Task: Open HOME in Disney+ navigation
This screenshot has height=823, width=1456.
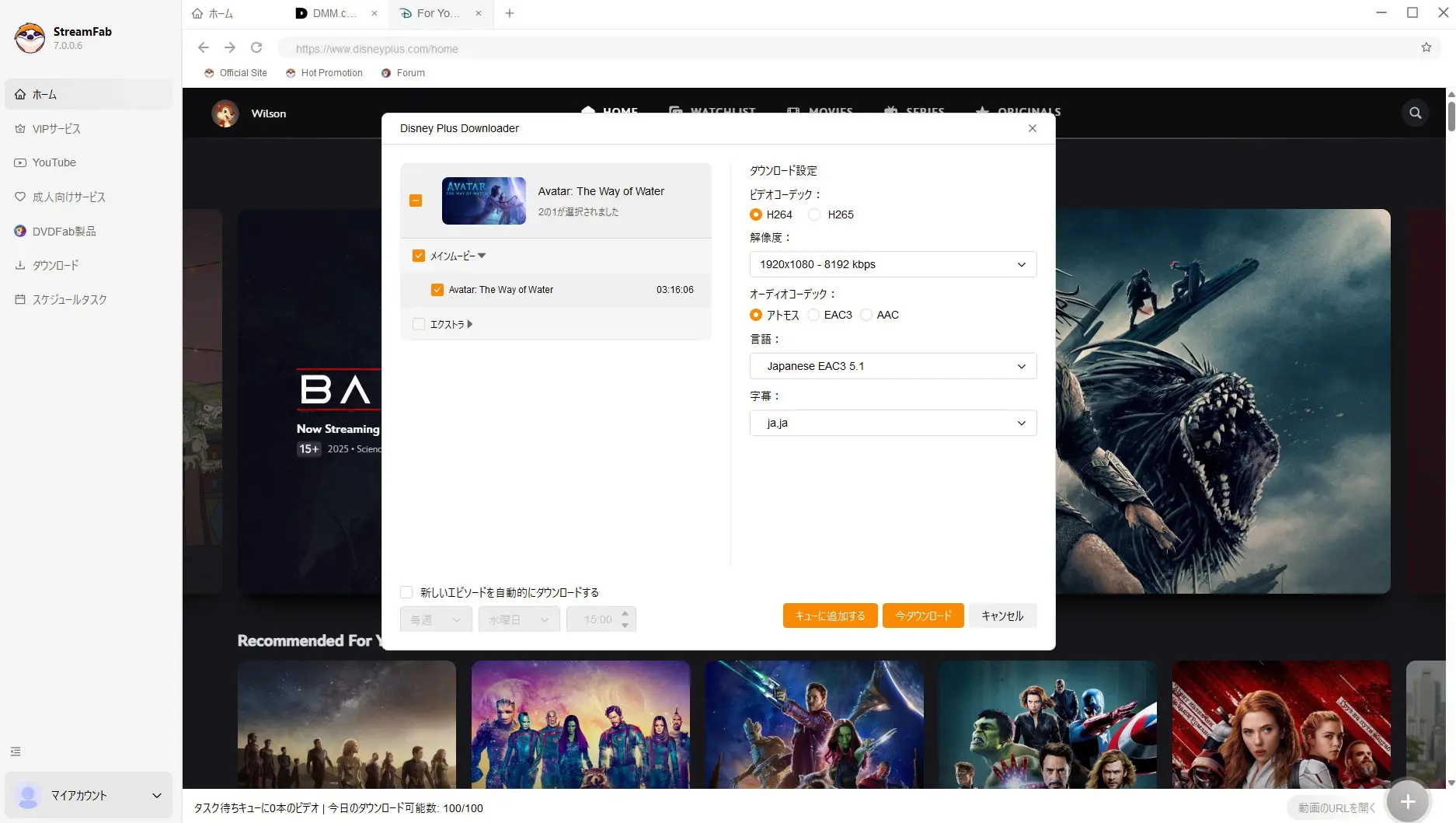Action: tap(610, 111)
